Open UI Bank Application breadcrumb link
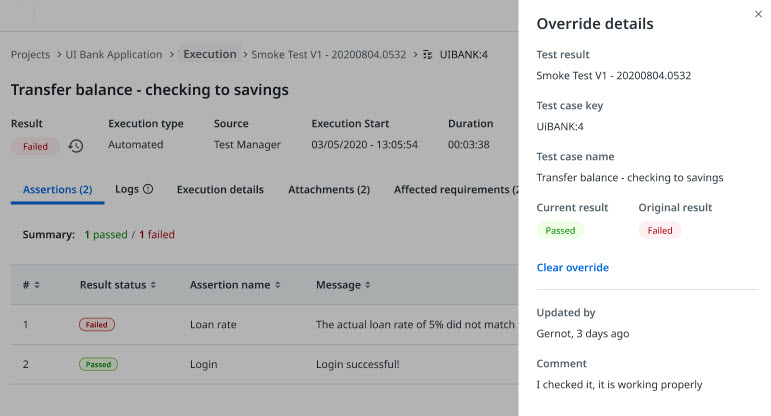The height and width of the screenshot is (416, 771). pyautogui.click(x=114, y=55)
